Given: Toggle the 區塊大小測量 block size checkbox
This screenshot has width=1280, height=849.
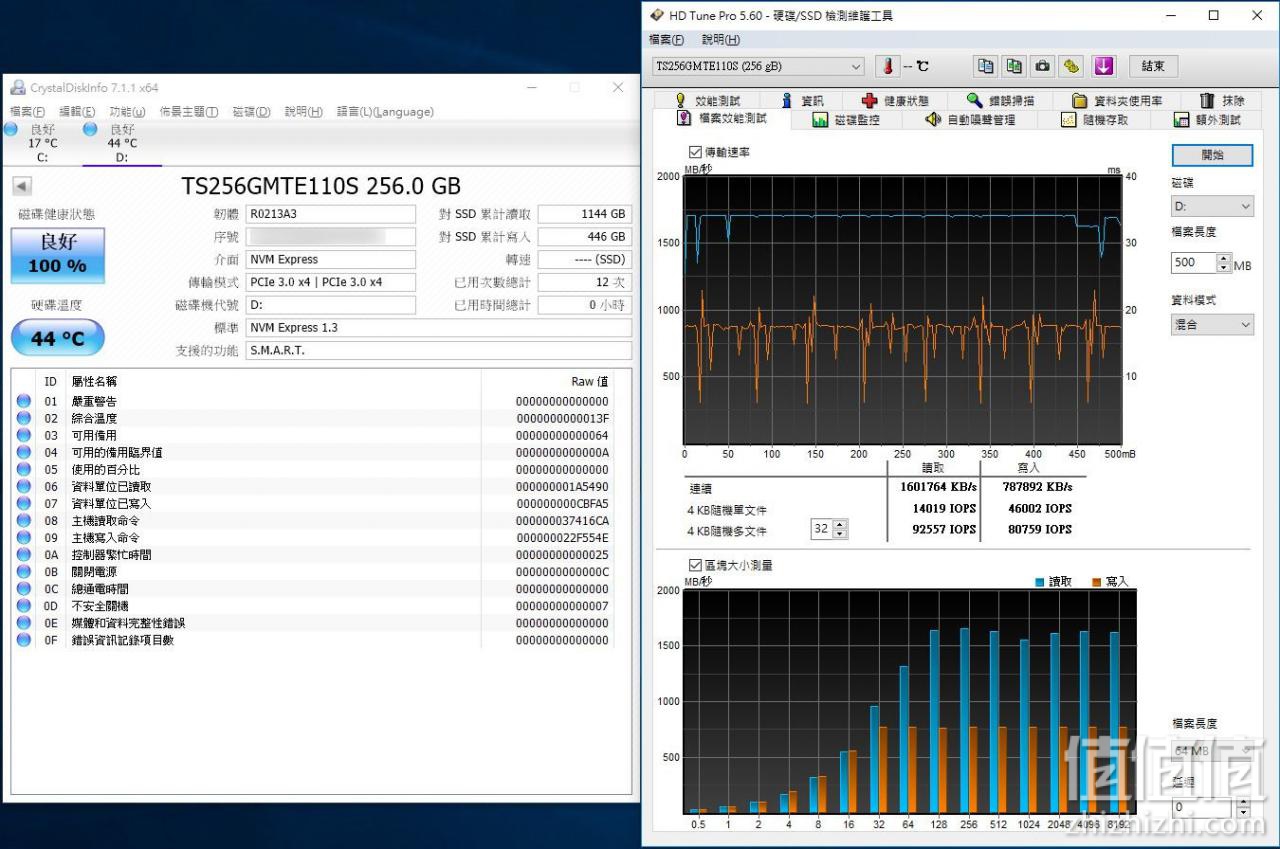Looking at the screenshot, I should 696,565.
